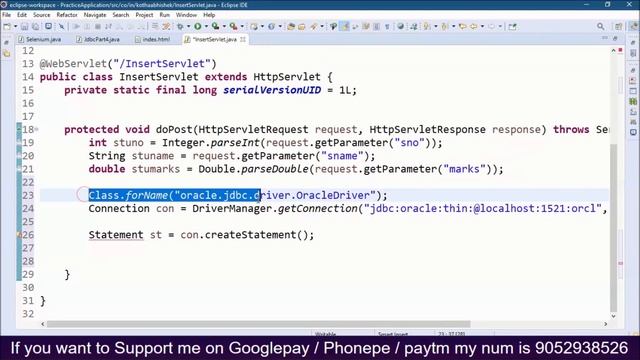This screenshot has width=640, height=360.
Task: Click the Last Edit Location arrow icon
Action: click(x=462, y=27)
